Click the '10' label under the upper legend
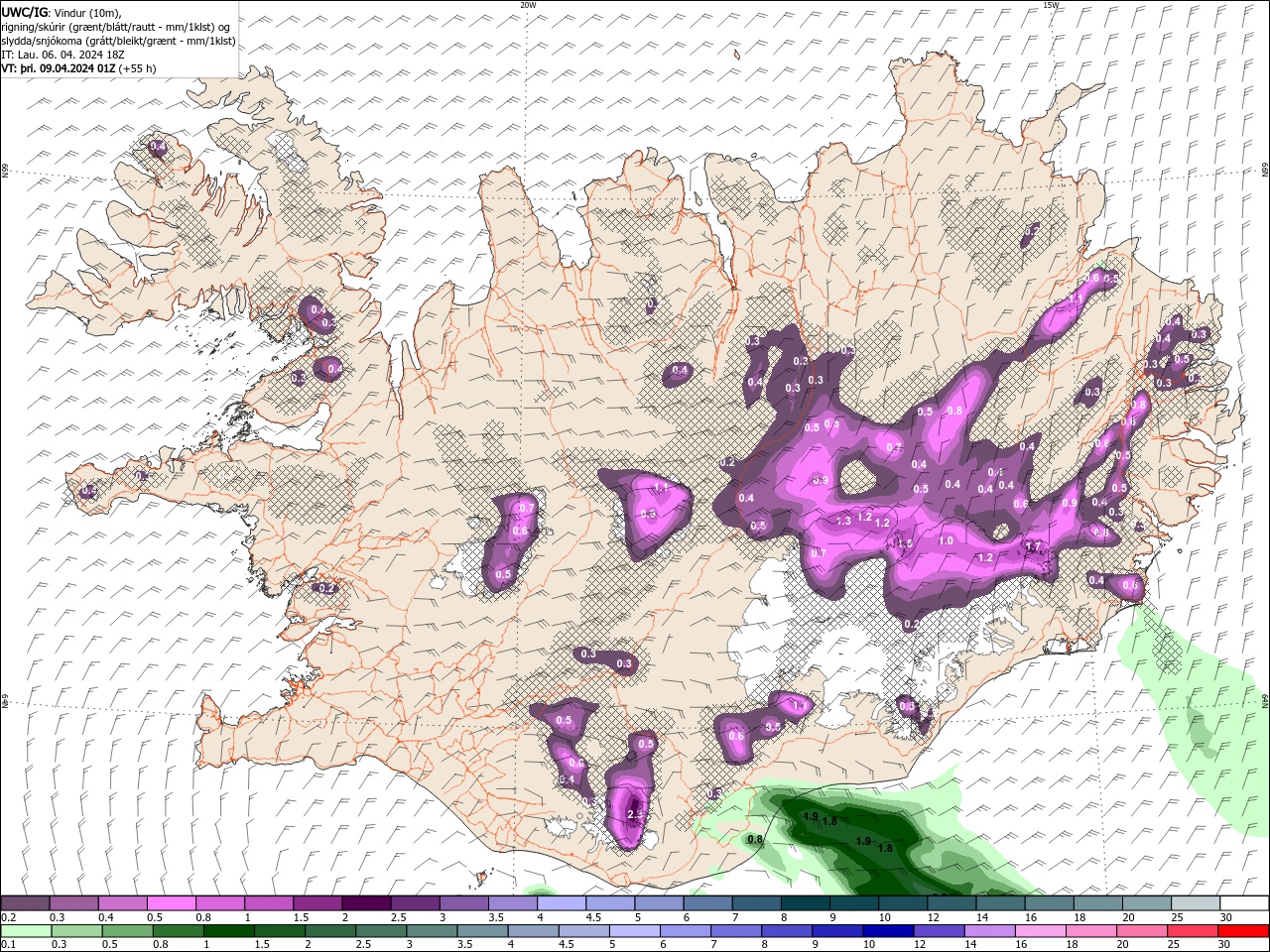 pos(884,917)
